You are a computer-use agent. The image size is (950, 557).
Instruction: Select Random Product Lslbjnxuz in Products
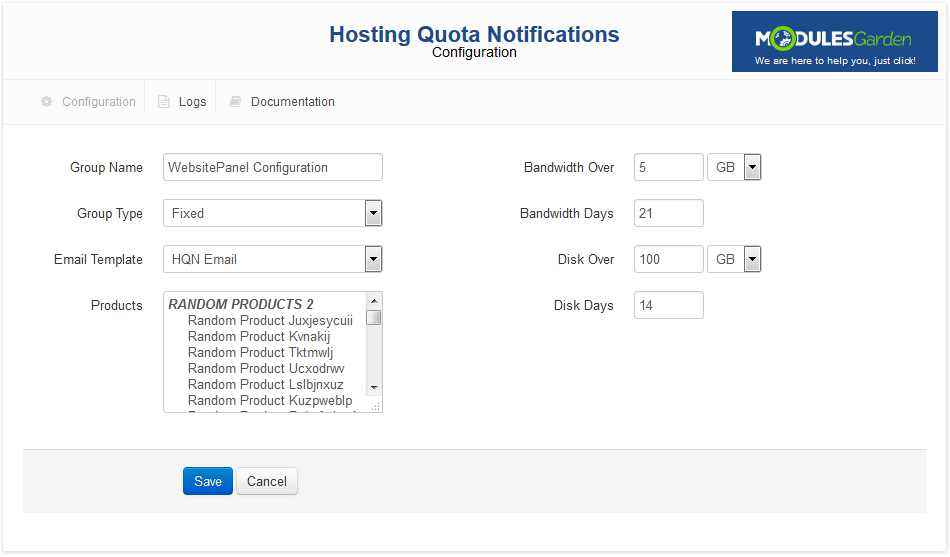pos(265,384)
